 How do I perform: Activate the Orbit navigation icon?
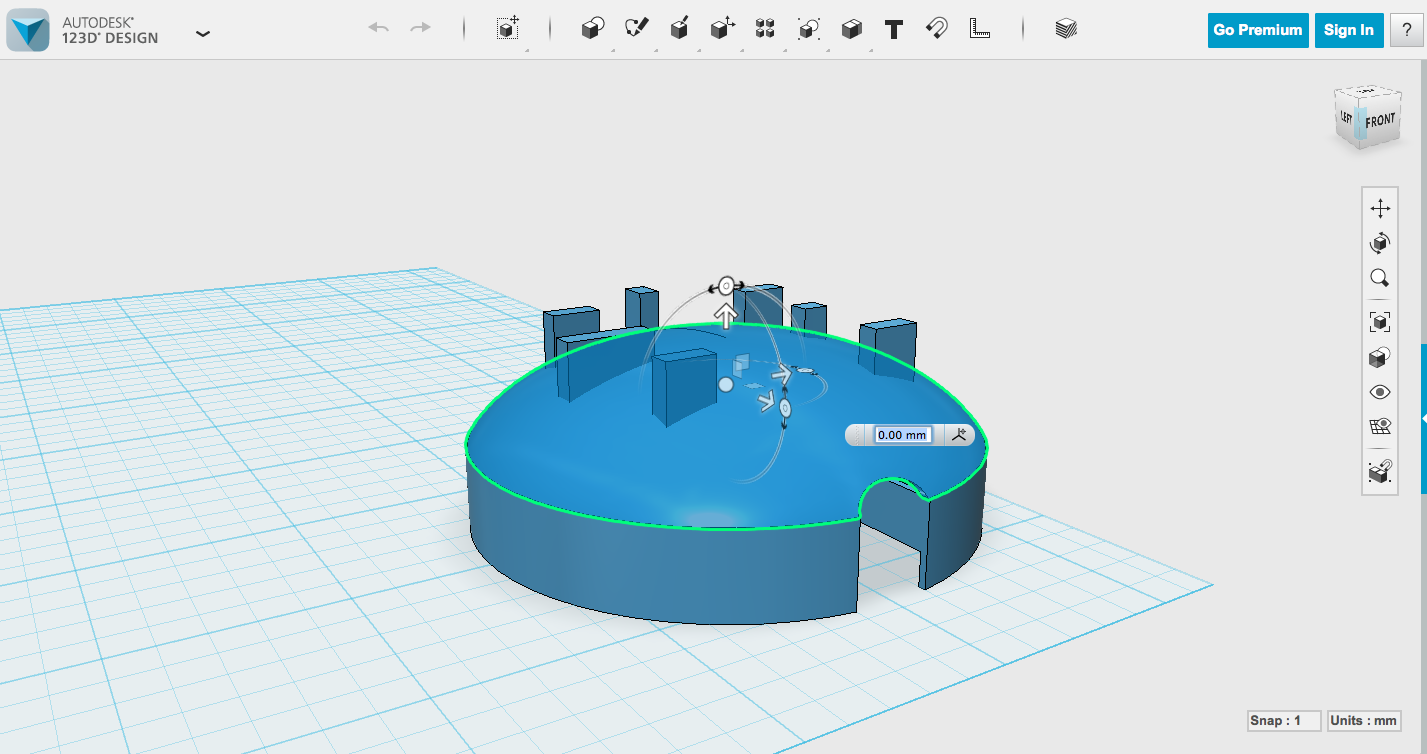point(1380,242)
